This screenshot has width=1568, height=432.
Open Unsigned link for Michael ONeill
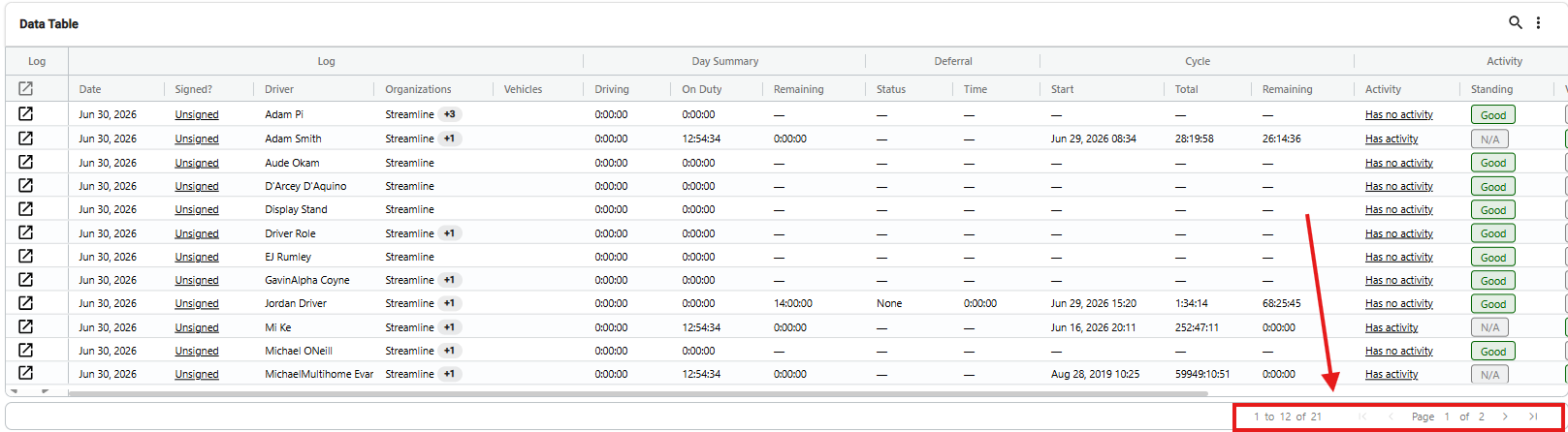coord(197,351)
